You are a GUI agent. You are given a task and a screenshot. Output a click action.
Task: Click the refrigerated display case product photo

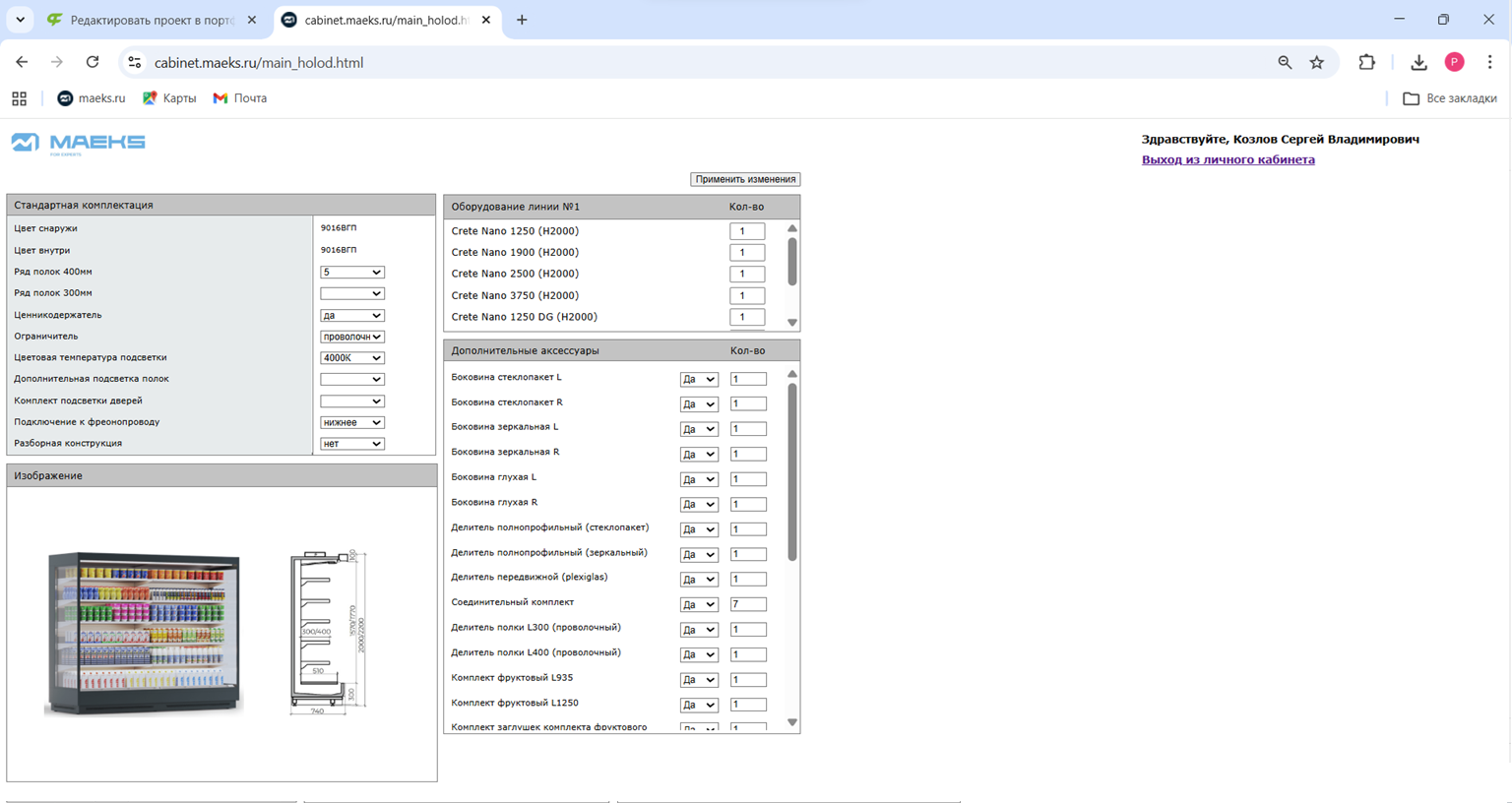click(x=144, y=633)
